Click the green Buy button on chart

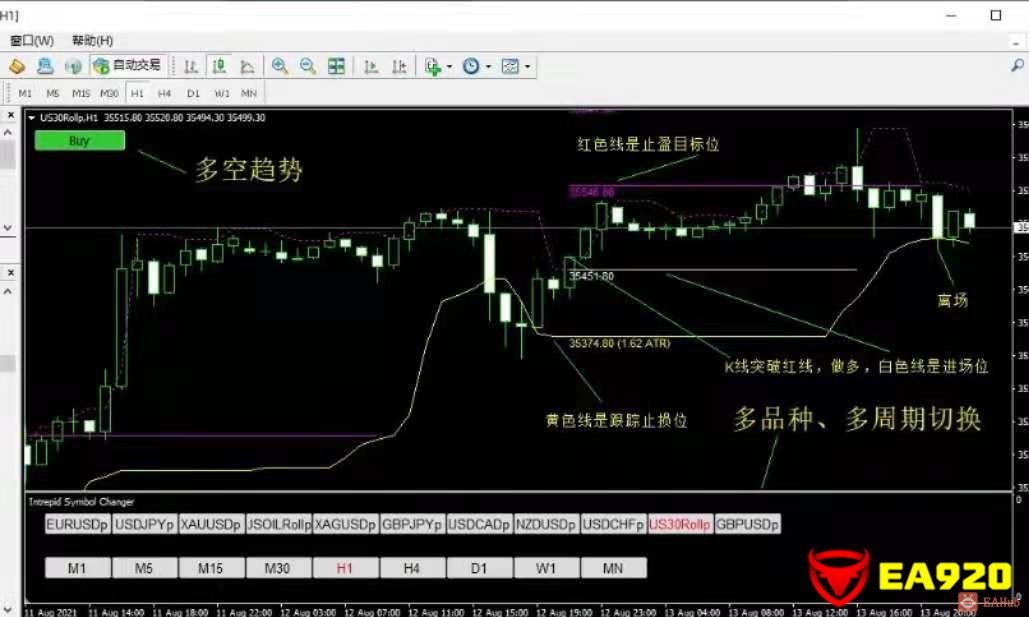[x=80, y=141]
